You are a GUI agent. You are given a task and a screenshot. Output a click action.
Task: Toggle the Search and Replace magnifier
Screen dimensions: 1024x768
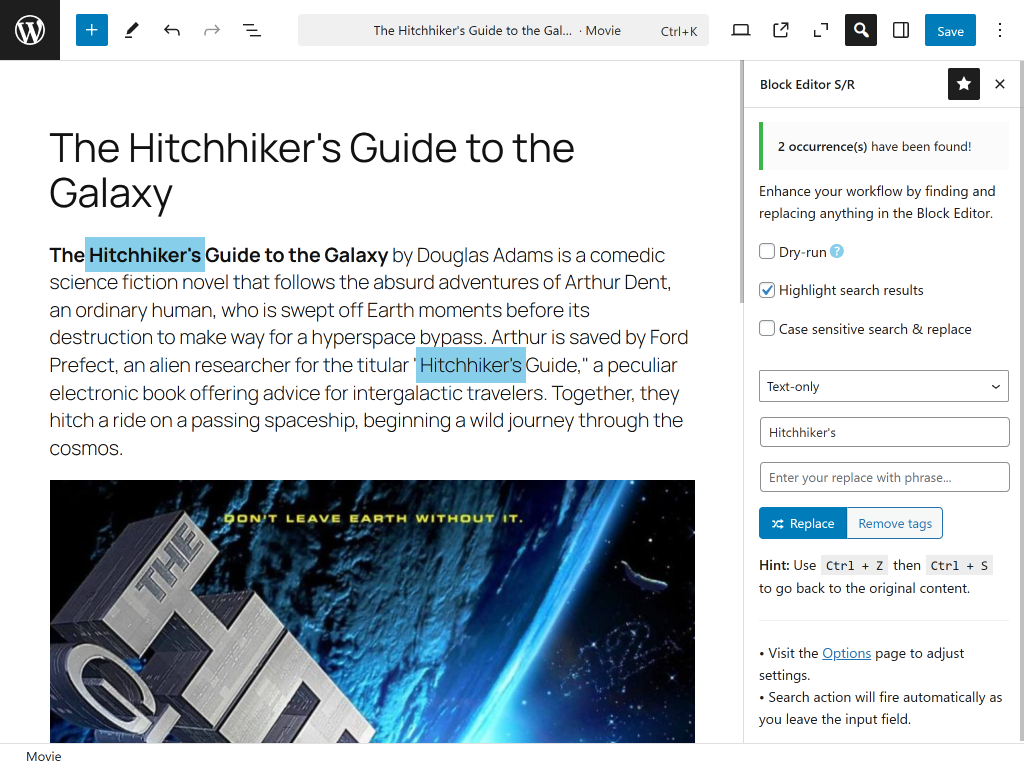[861, 30]
